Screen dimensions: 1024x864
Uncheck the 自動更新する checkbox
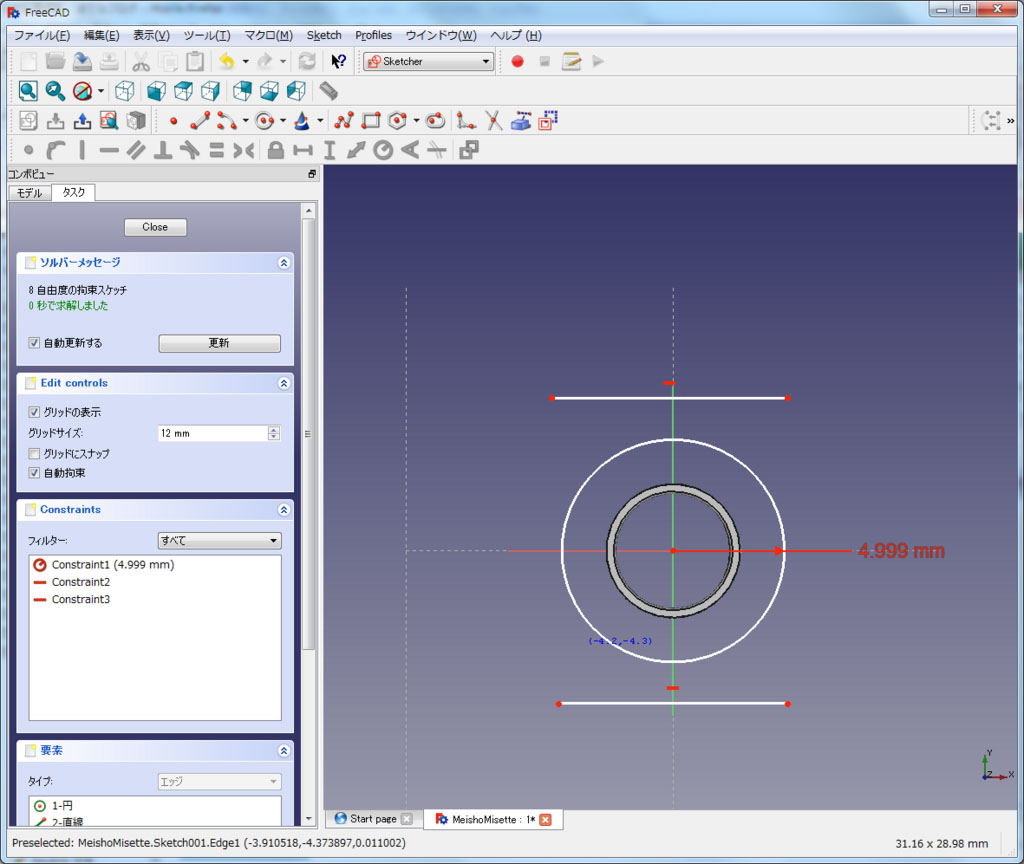pyautogui.click(x=35, y=343)
